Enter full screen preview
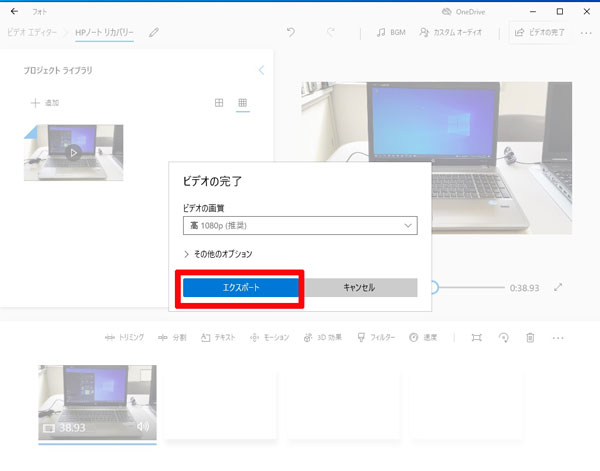 click(558, 287)
